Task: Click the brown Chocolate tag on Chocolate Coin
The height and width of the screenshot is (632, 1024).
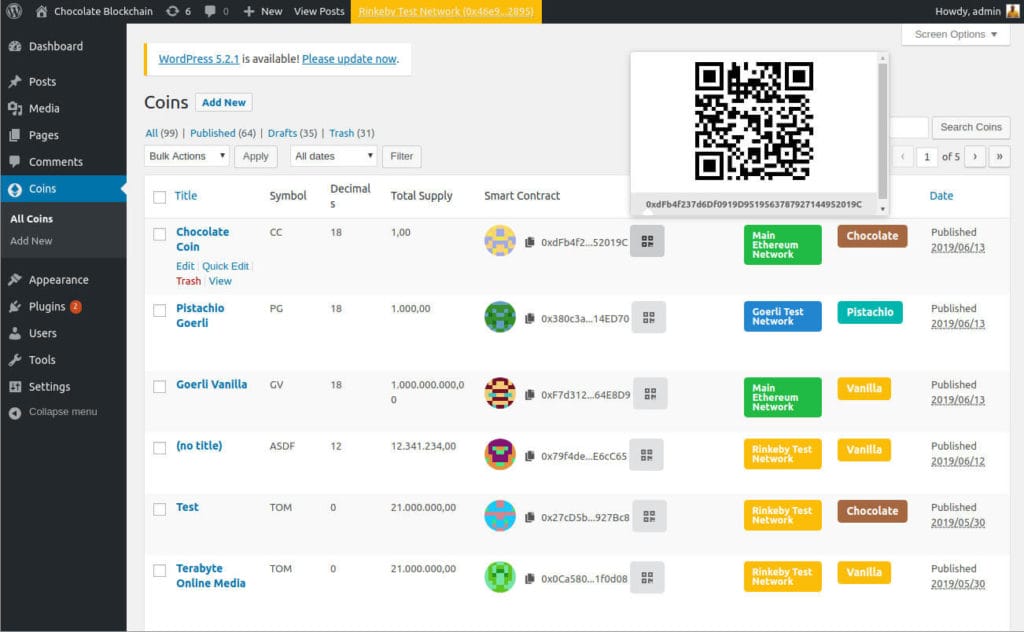Action: [872, 236]
